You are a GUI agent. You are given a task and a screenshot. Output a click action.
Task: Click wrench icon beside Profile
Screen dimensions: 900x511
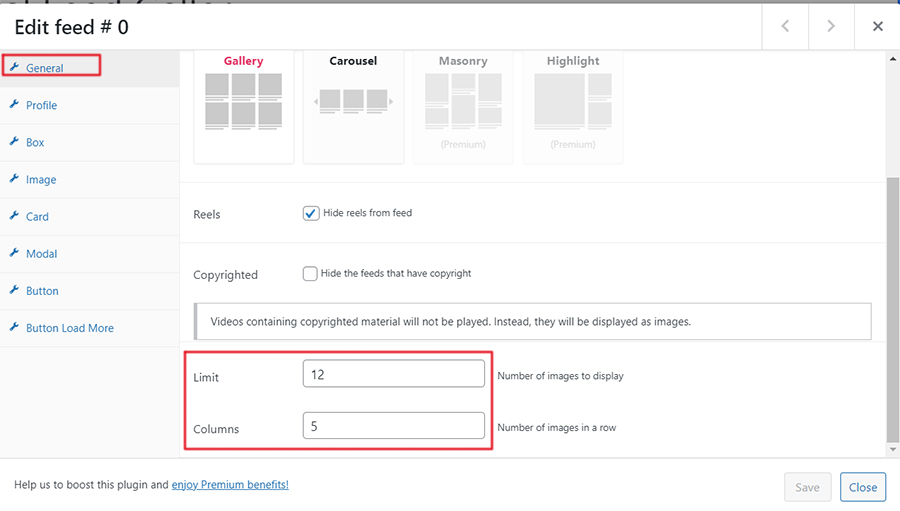[x=15, y=105]
